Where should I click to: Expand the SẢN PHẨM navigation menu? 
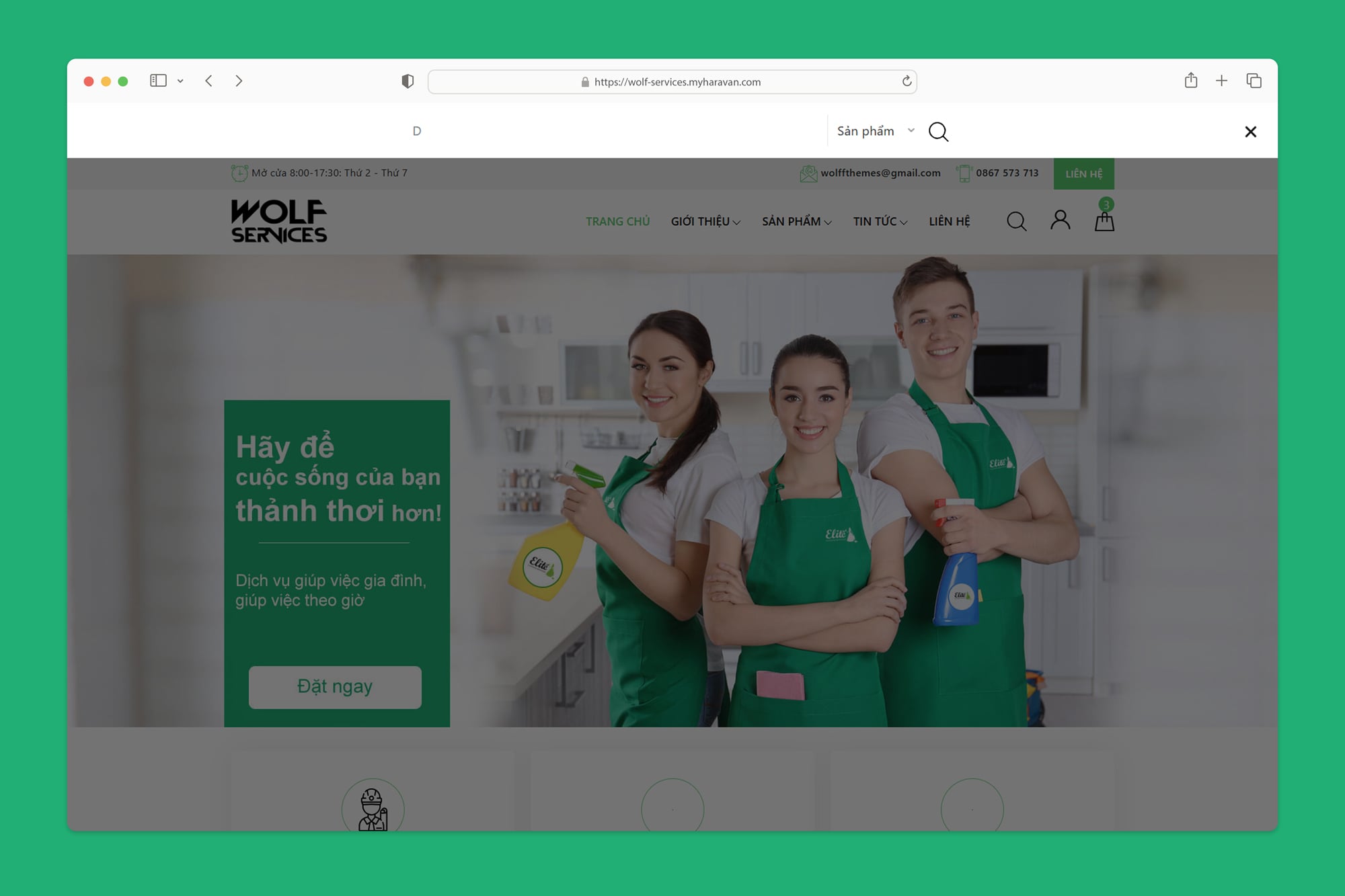click(x=796, y=222)
